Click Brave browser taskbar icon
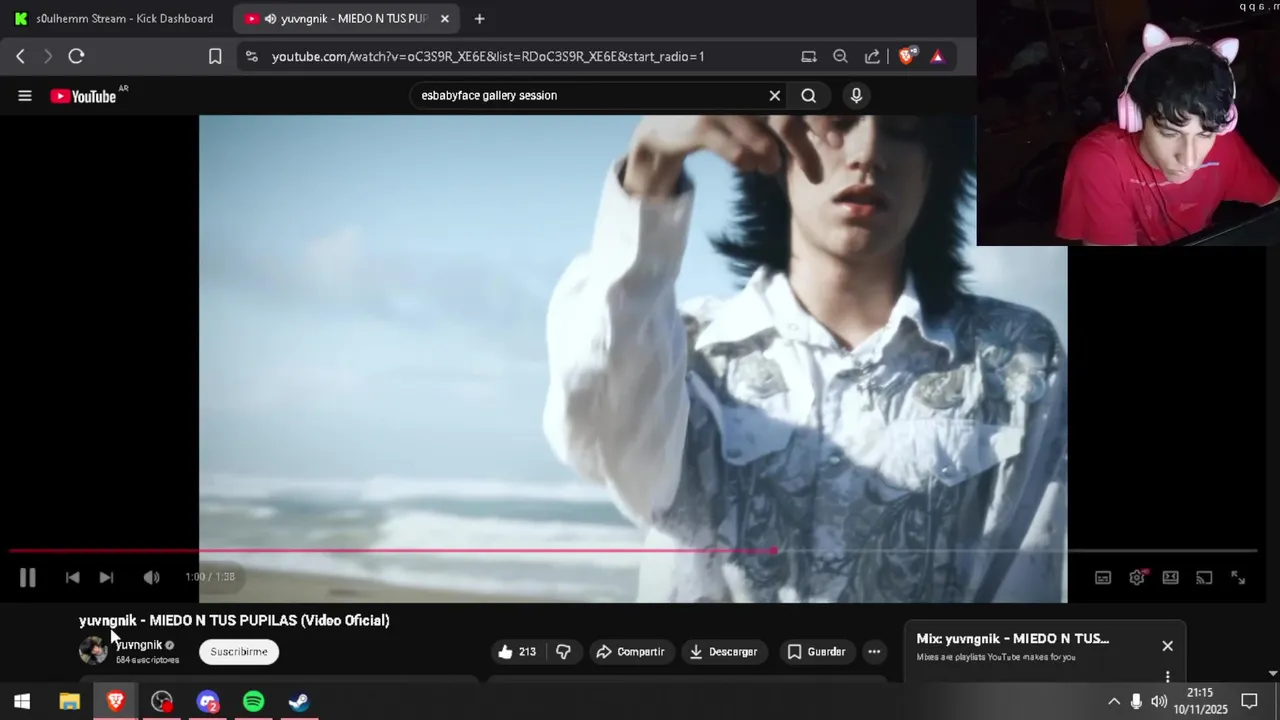The width and height of the screenshot is (1280, 720). coord(116,702)
